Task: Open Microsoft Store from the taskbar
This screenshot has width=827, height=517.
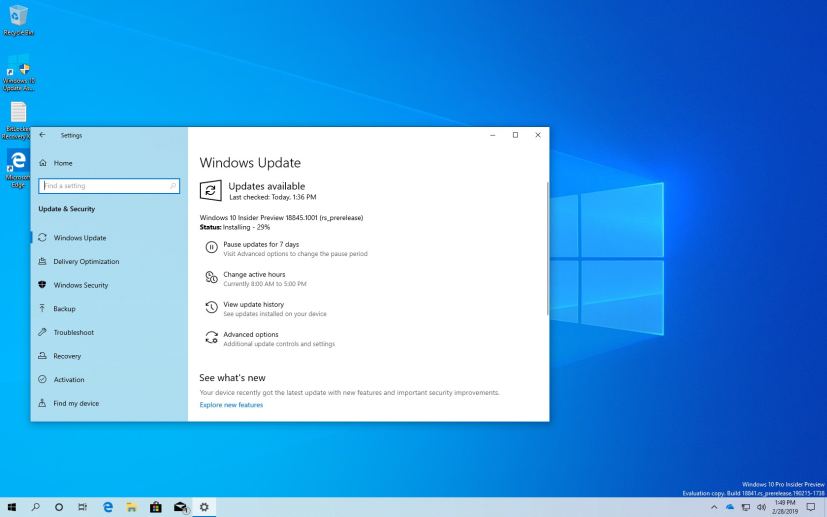Action: point(156,507)
